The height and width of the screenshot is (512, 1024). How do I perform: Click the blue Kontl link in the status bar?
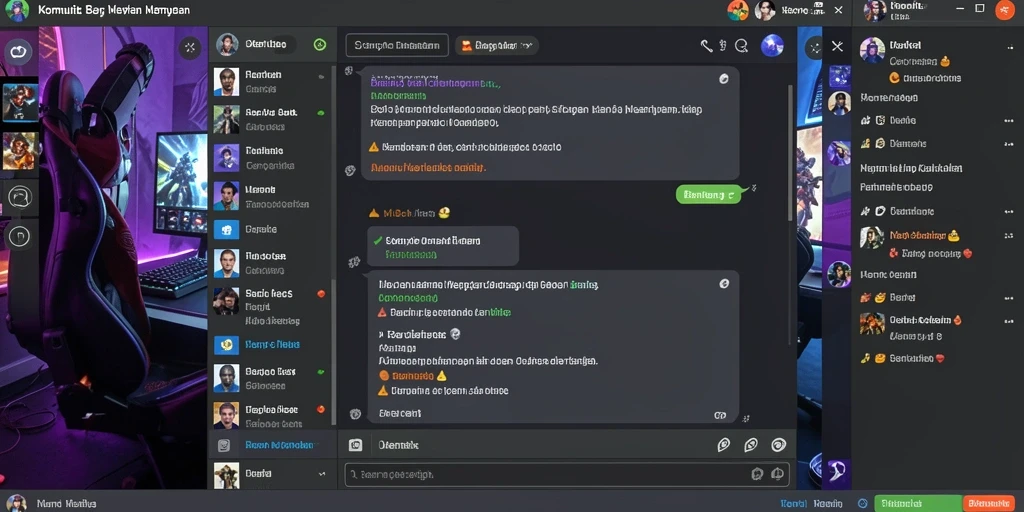[x=793, y=504]
